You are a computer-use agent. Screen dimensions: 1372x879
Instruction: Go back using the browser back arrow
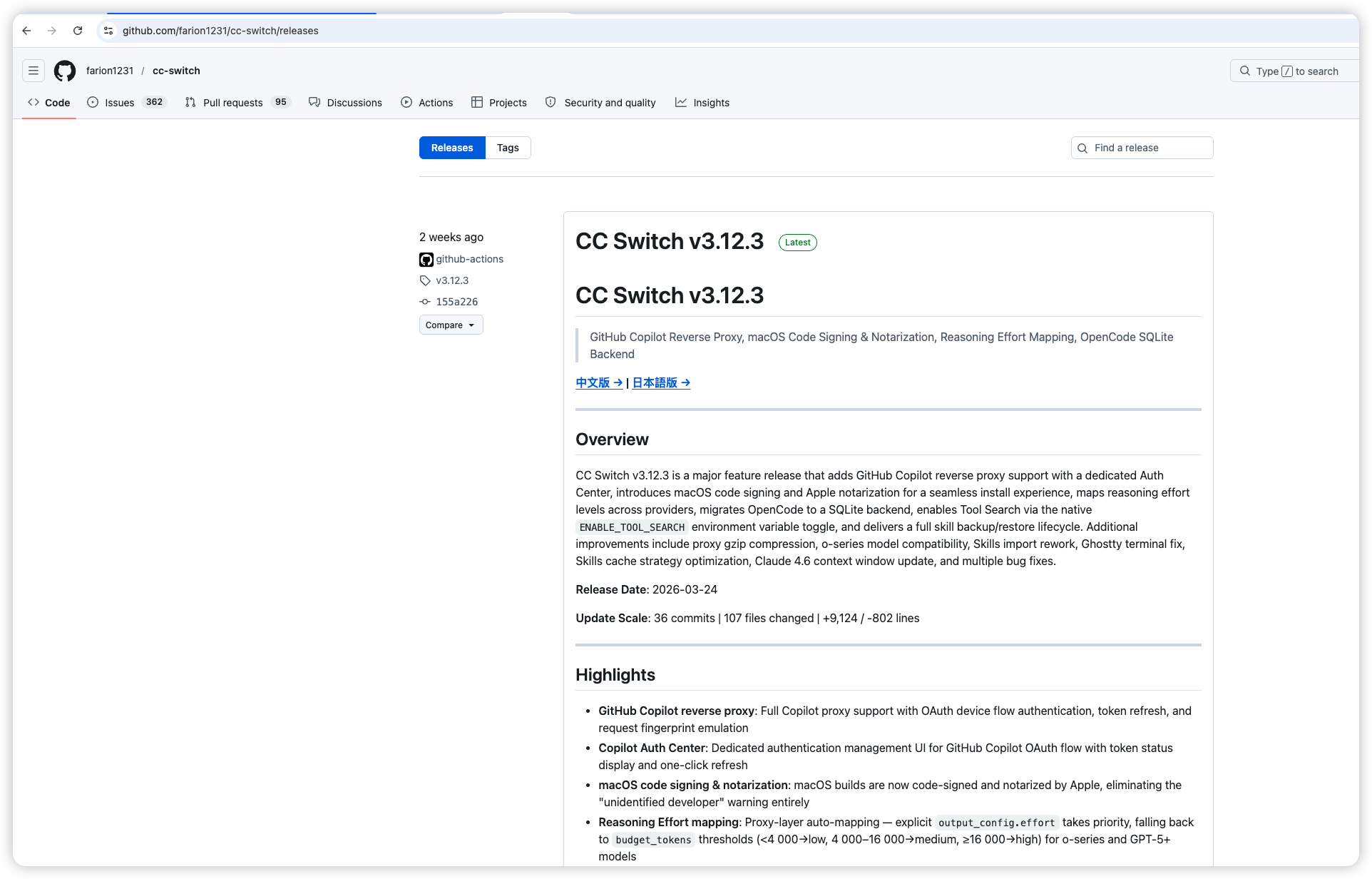26,31
